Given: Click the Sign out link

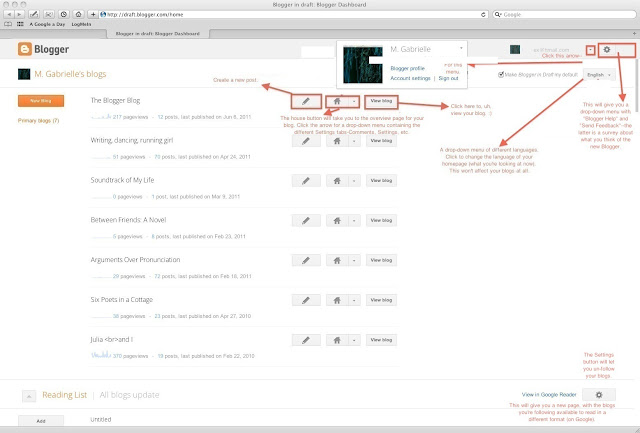Looking at the screenshot, I should click(448, 78).
